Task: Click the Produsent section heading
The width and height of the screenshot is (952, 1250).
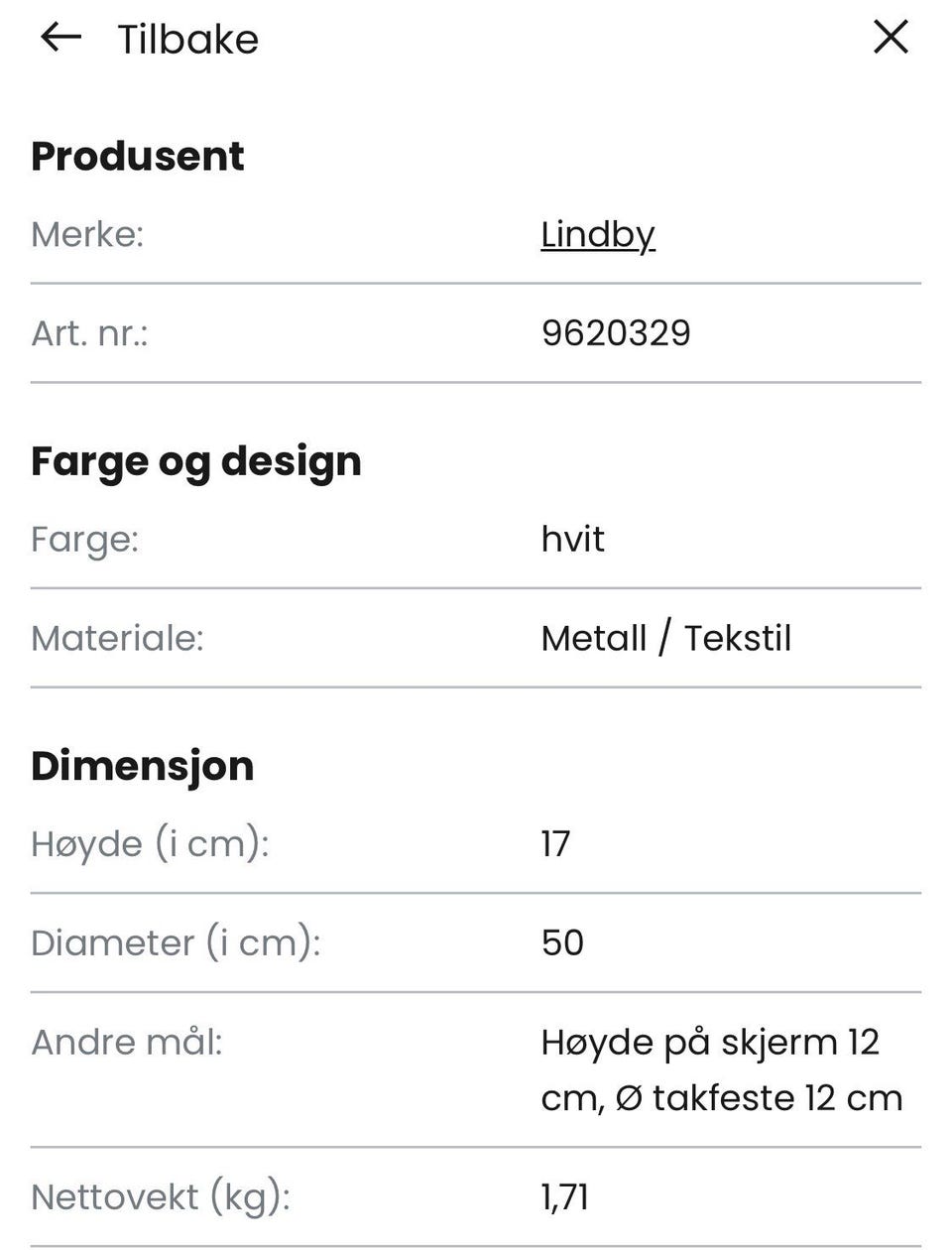Action: [x=137, y=156]
